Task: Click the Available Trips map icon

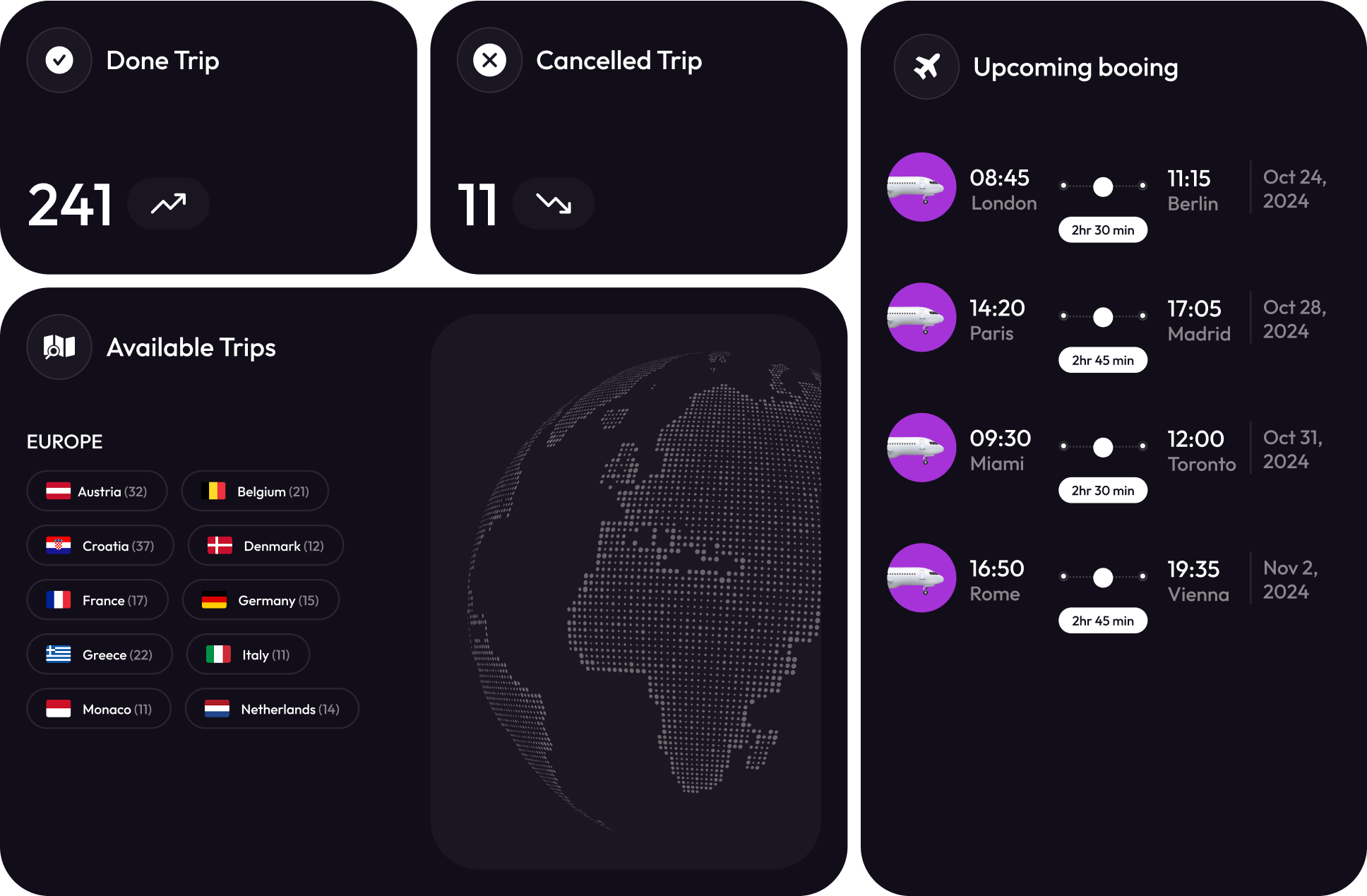Action: pyautogui.click(x=59, y=347)
